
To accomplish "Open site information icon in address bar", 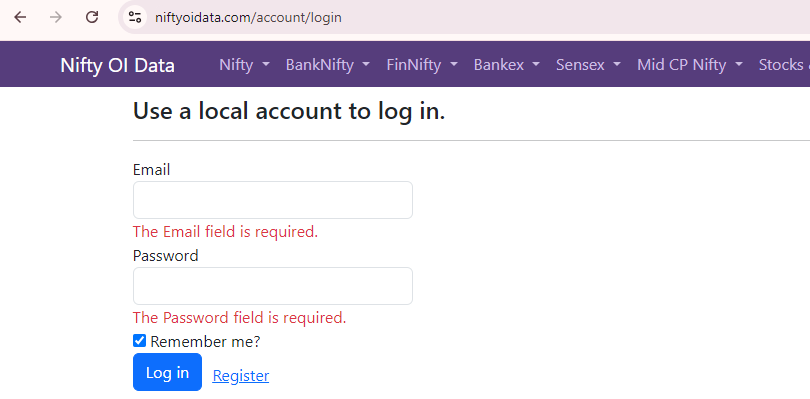I will [135, 17].
